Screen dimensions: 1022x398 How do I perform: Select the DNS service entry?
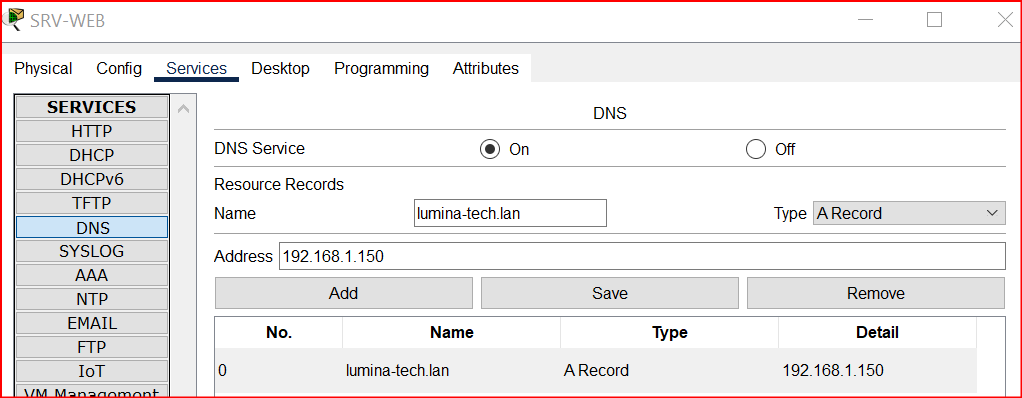(92, 227)
